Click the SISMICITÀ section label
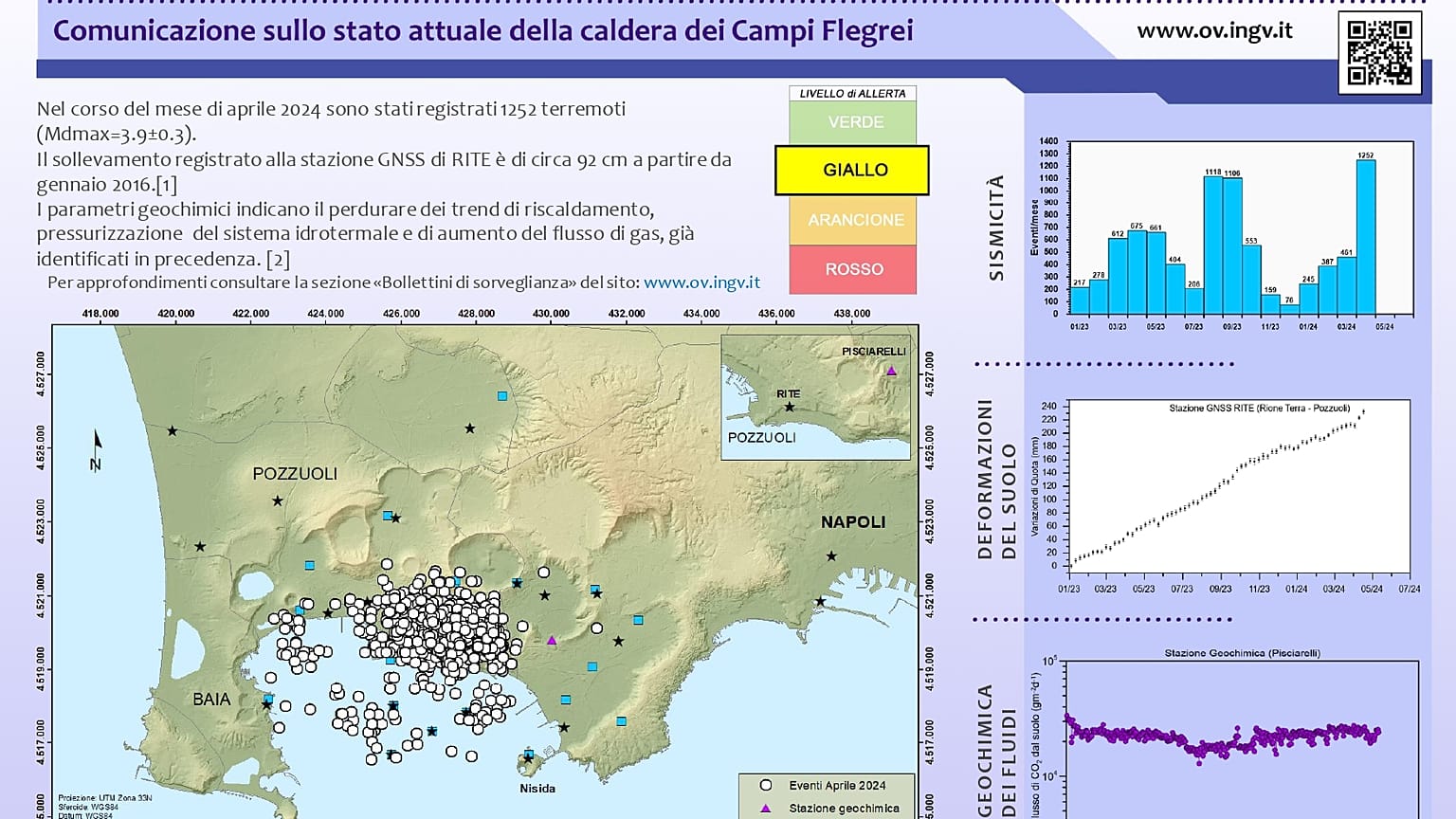The width and height of the screenshot is (1456, 819). (x=996, y=227)
